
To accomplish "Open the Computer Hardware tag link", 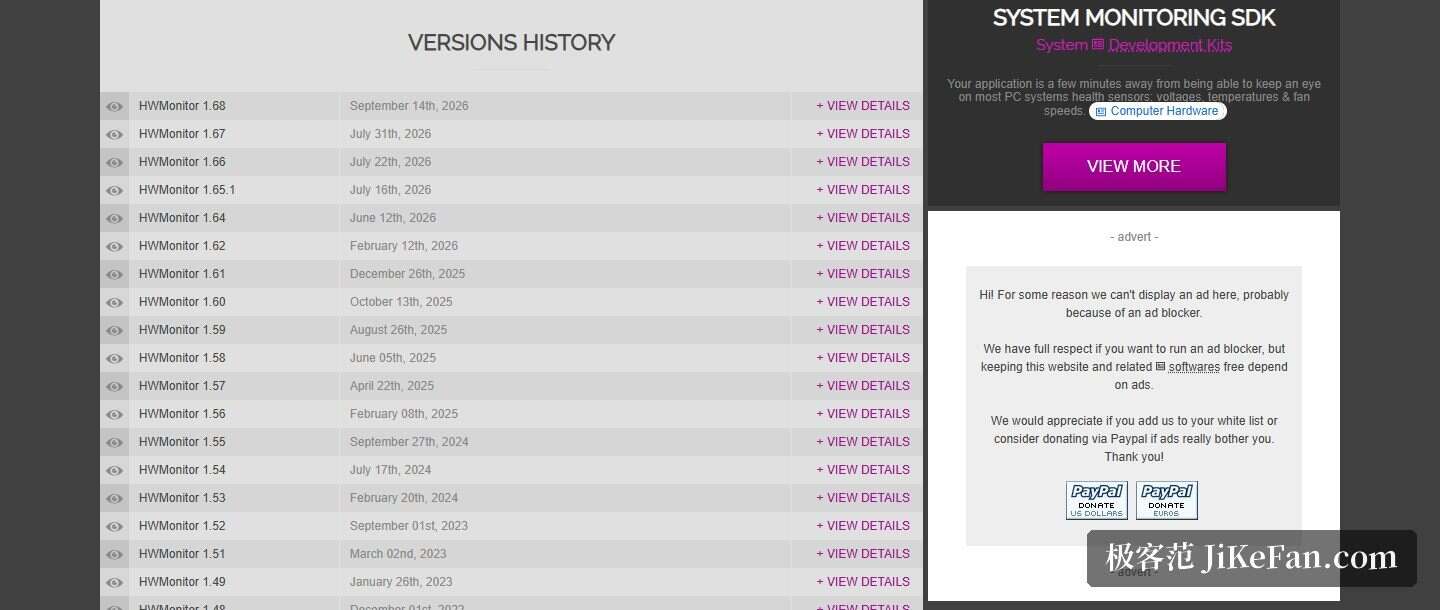I will pos(1158,111).
